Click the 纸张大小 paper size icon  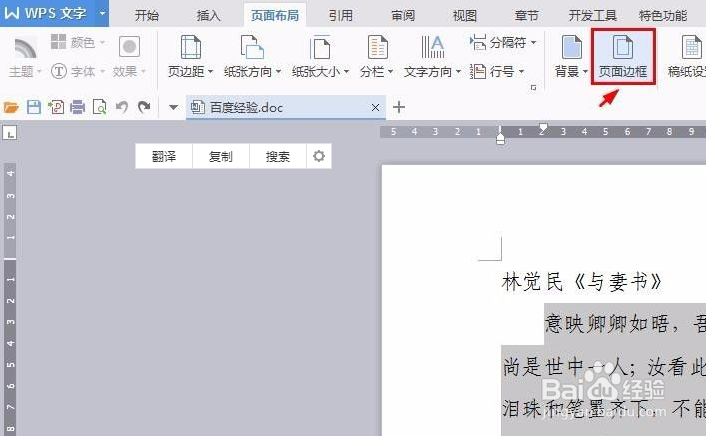point(320,48)
